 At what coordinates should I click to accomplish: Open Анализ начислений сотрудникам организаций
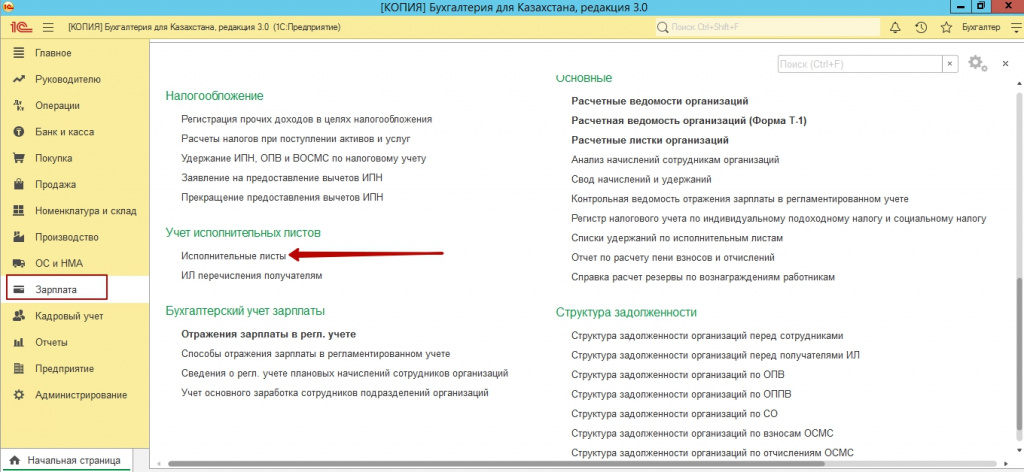pyautogui.click(x=675, y=159)
